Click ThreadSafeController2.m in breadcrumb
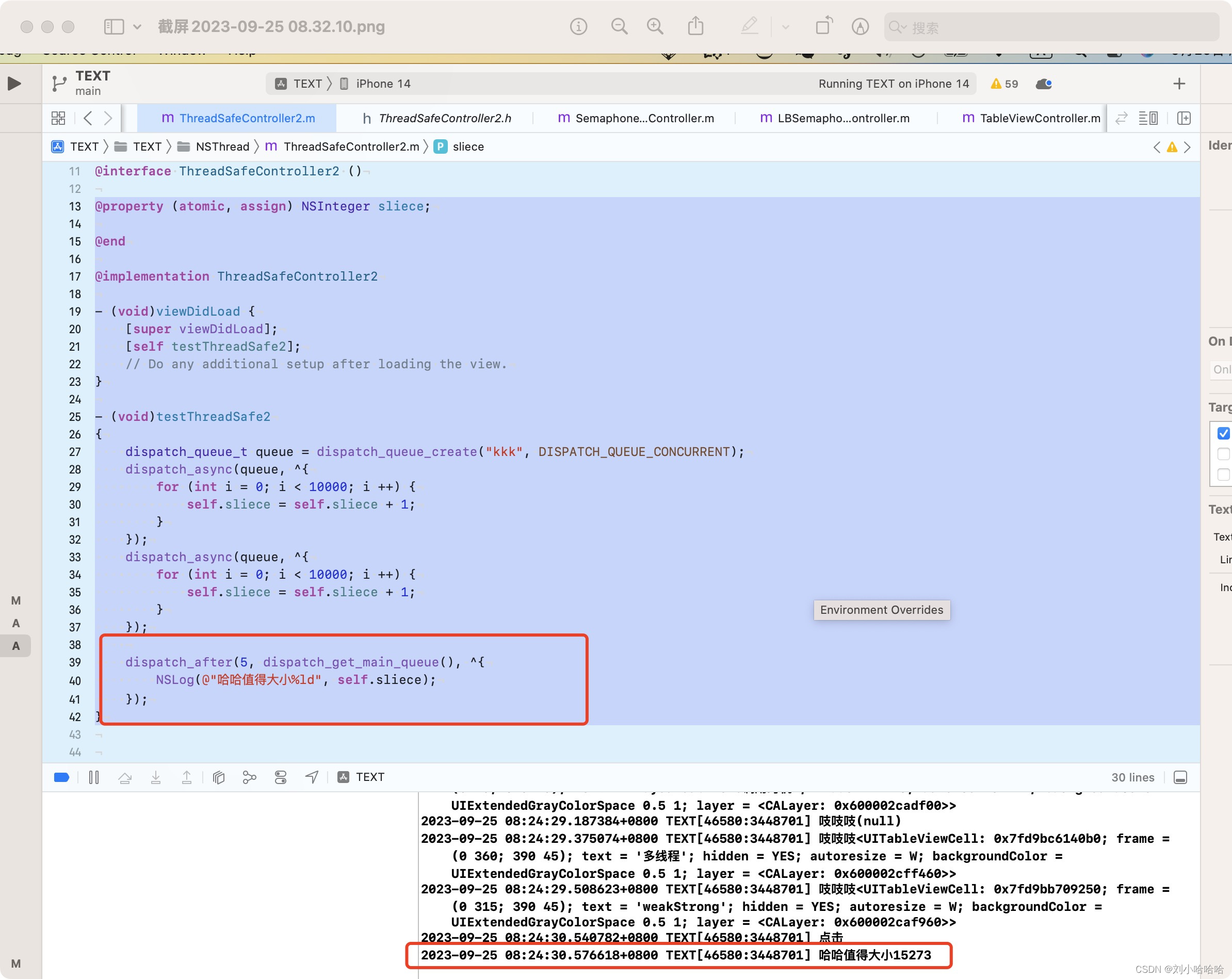 click(x=342, y=147)
